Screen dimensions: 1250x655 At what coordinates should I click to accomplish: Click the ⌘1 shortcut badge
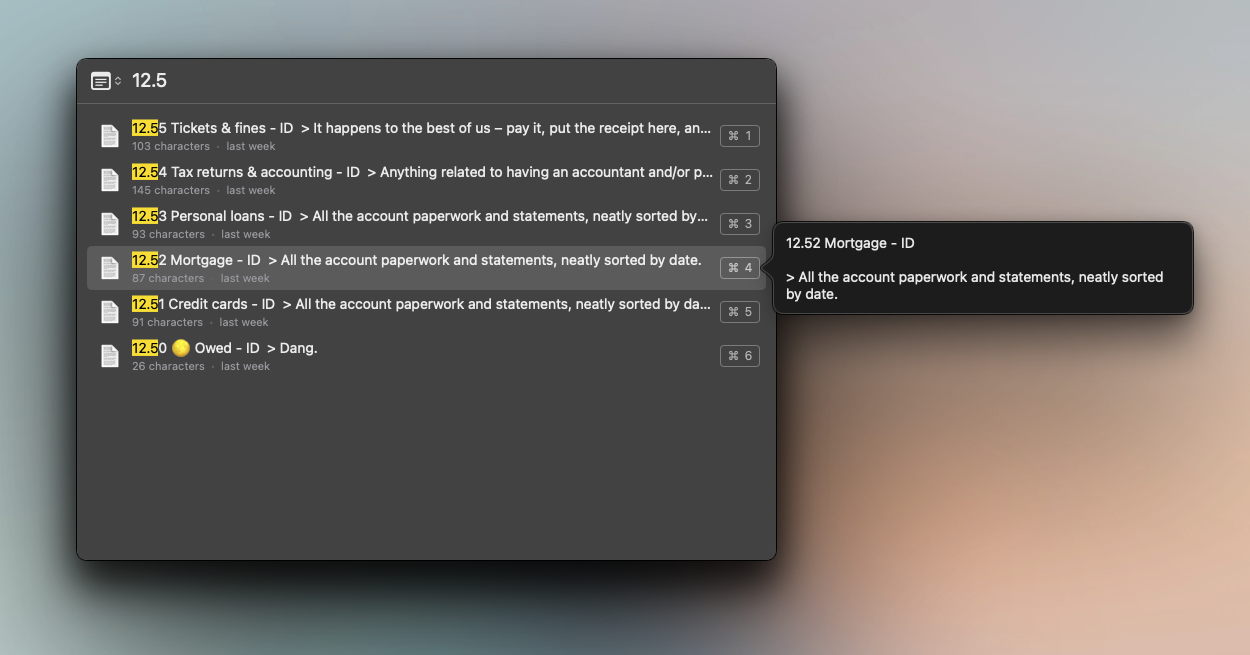[739, 136]
